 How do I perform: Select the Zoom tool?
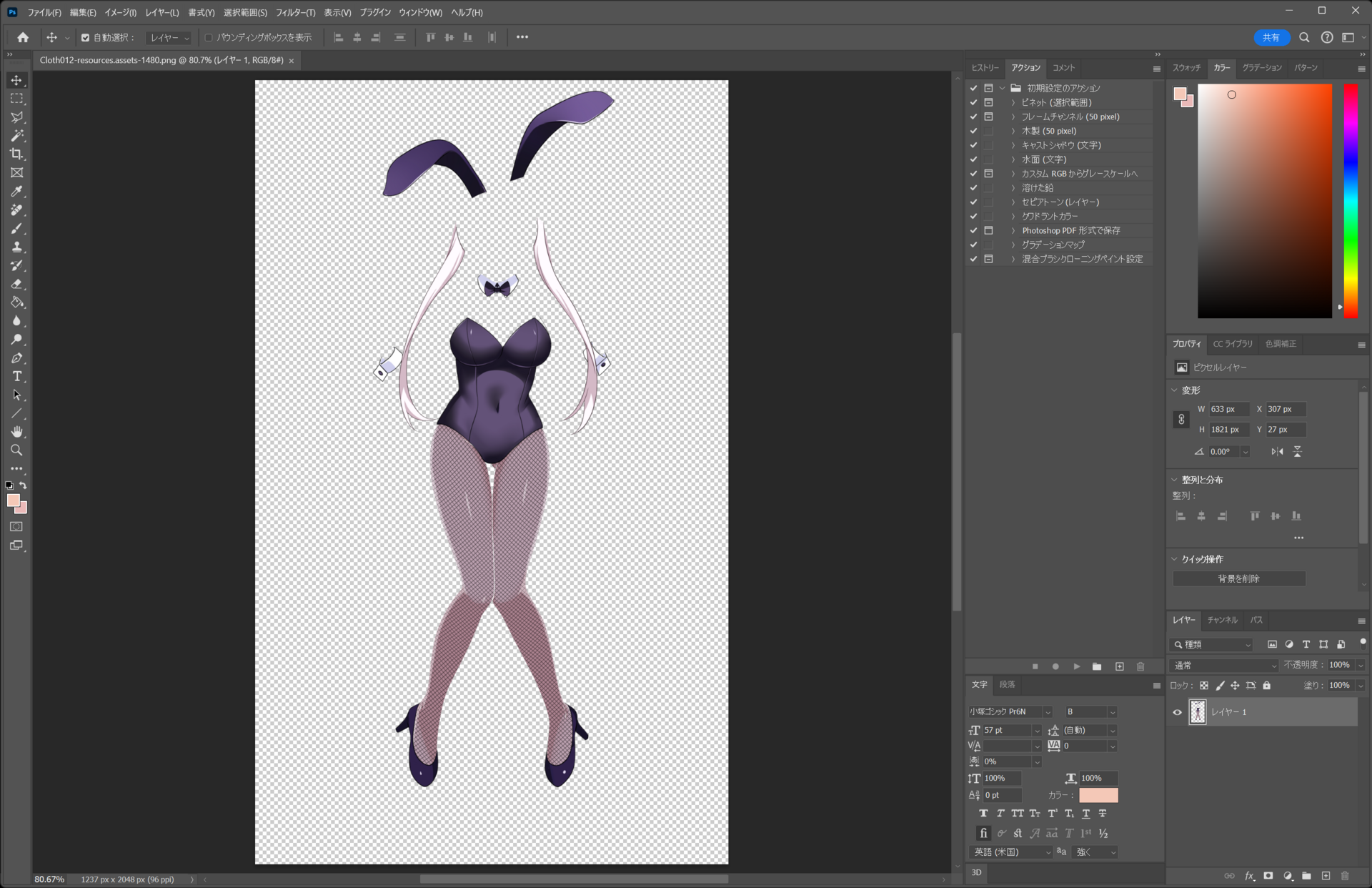16,450
